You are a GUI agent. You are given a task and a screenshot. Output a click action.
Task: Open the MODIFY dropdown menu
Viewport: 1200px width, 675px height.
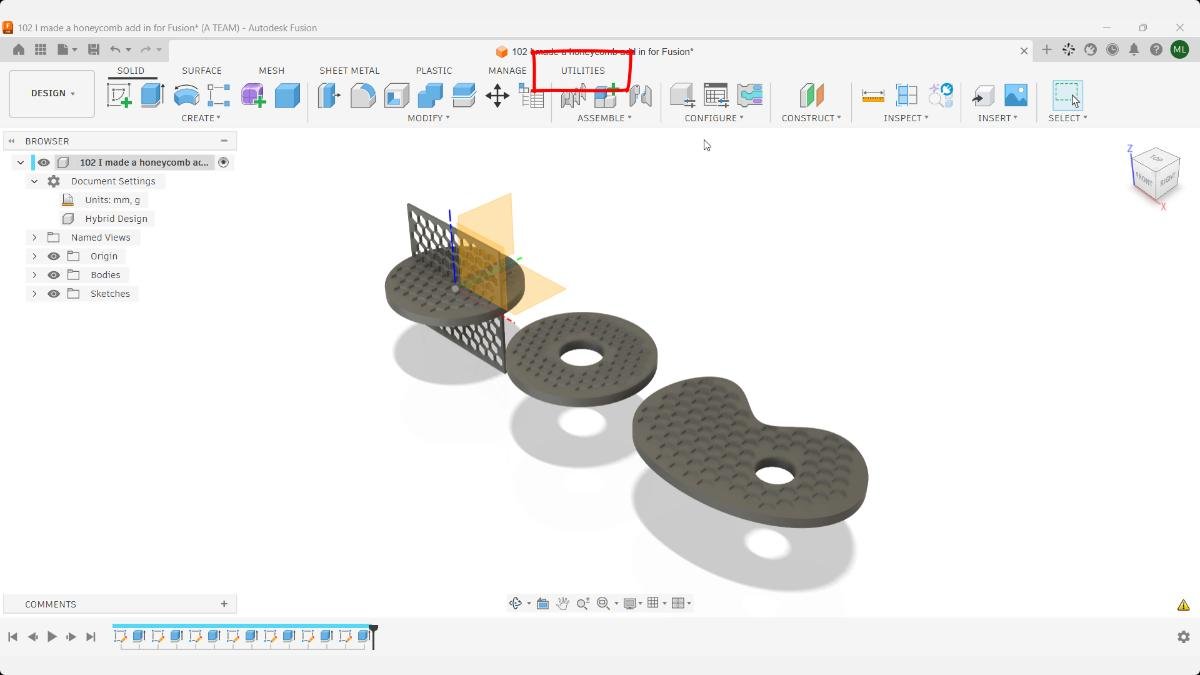tap(429, 118)
